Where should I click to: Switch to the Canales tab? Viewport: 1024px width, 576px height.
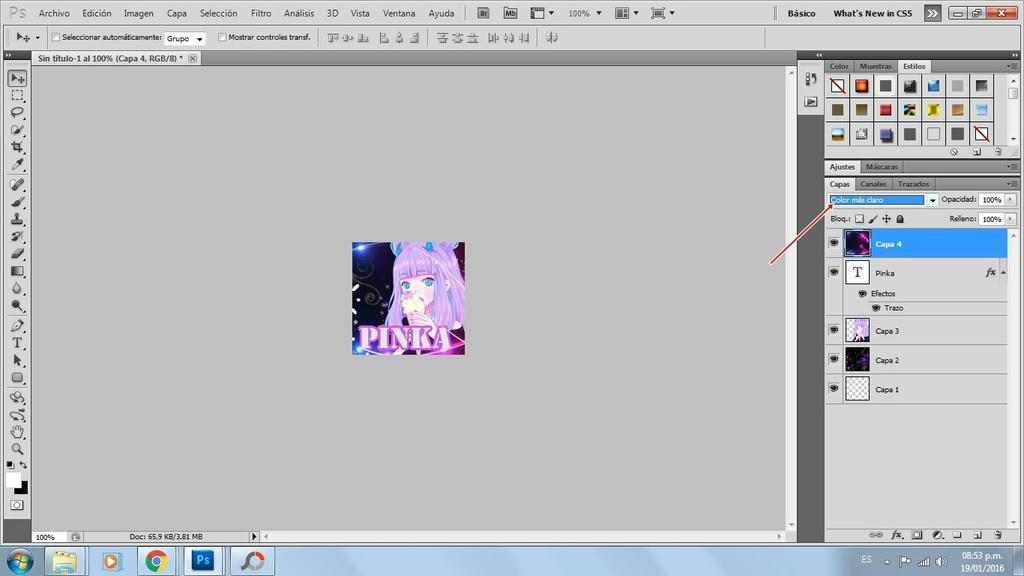pyautogui.click(x=873, y=184)
